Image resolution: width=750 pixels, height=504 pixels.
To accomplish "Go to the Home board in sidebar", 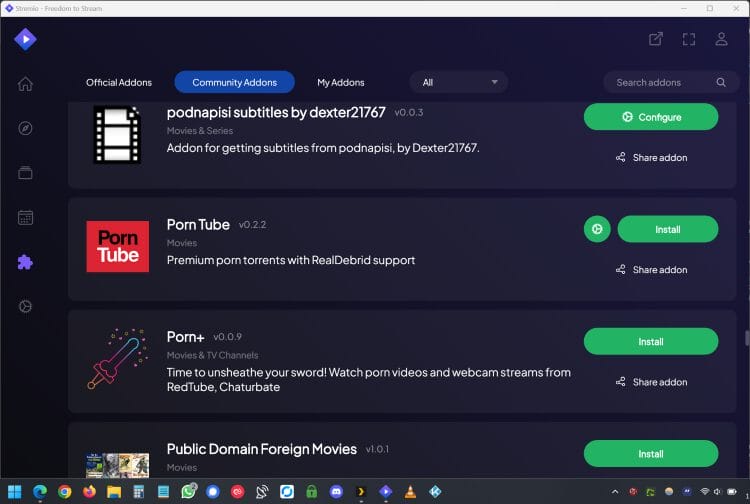I will (x=25, y=84).
